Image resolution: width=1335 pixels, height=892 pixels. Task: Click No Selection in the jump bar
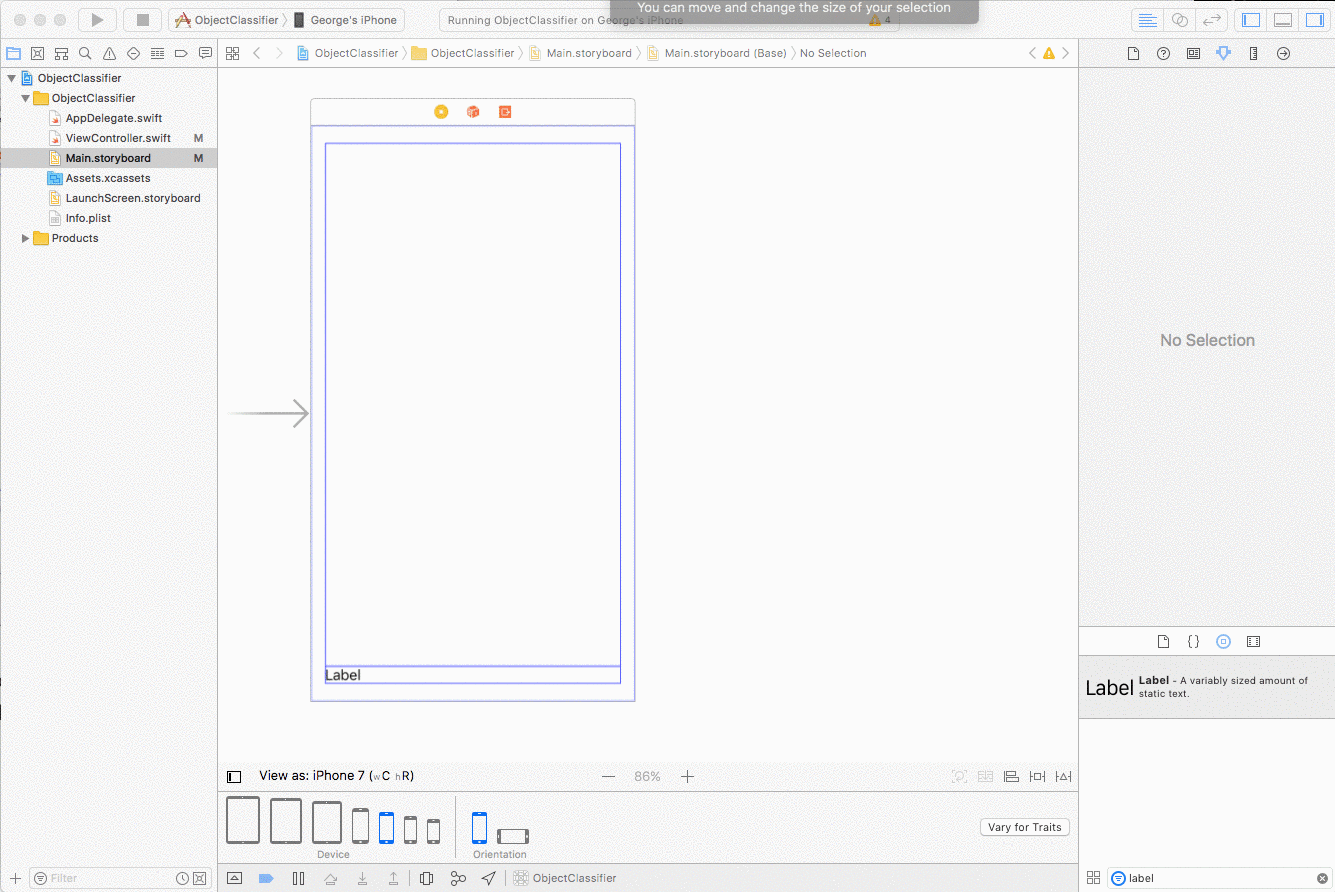(x=833, y=53)
